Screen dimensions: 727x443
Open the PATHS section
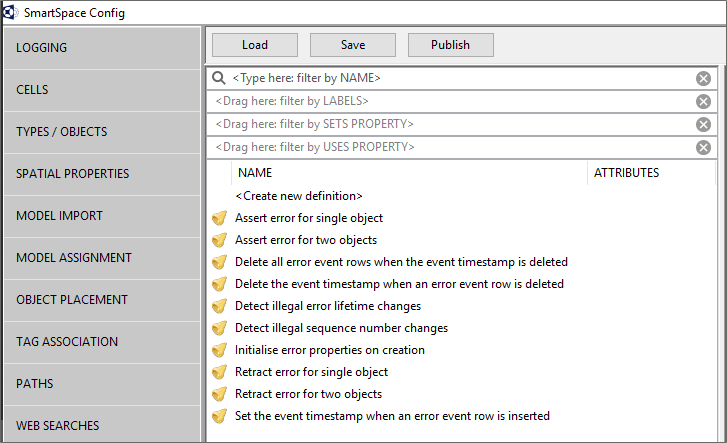pyautogui.click(x=102, y=384)
